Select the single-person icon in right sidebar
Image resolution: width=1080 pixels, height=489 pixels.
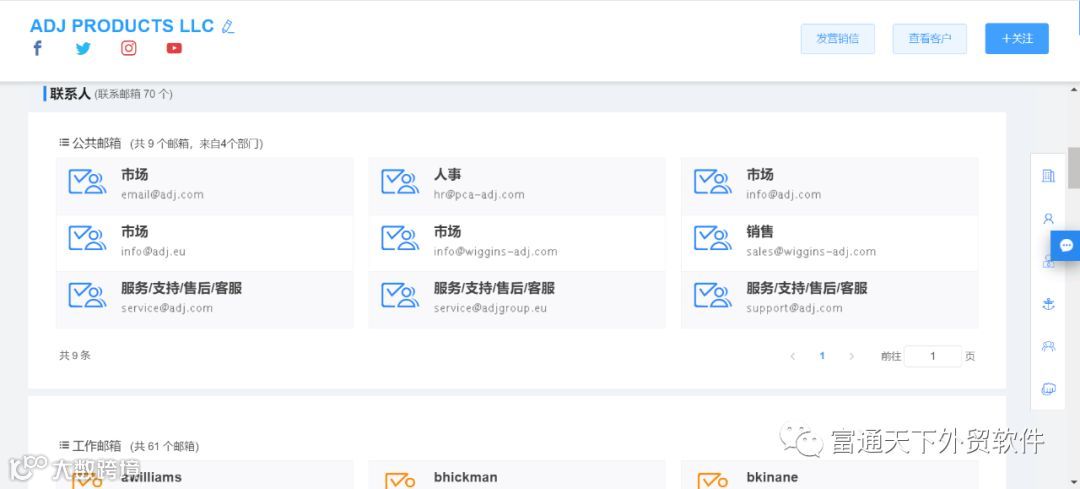[1048, 219]
